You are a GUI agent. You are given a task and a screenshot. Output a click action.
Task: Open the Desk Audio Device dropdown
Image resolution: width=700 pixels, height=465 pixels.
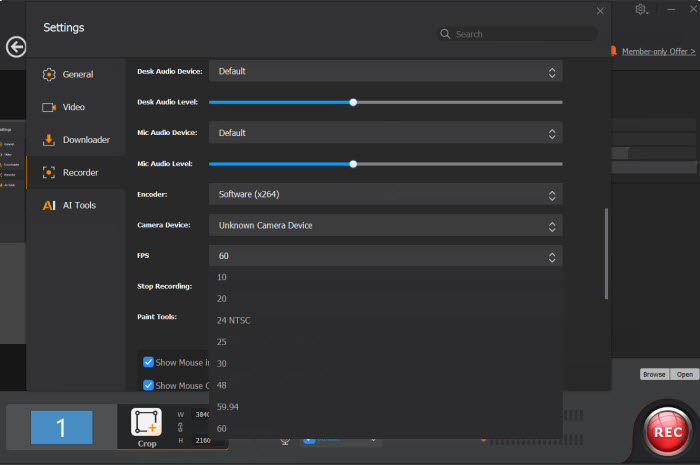(x=386, y=71)
